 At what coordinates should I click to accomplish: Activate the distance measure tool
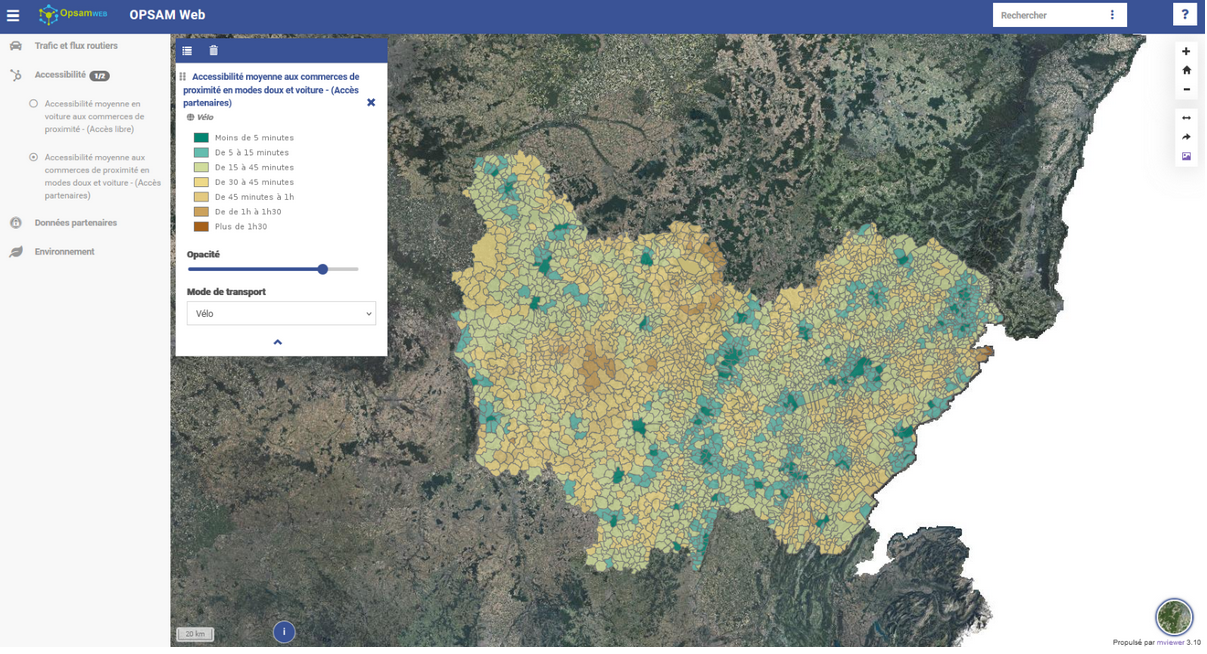click(1188, 118)
